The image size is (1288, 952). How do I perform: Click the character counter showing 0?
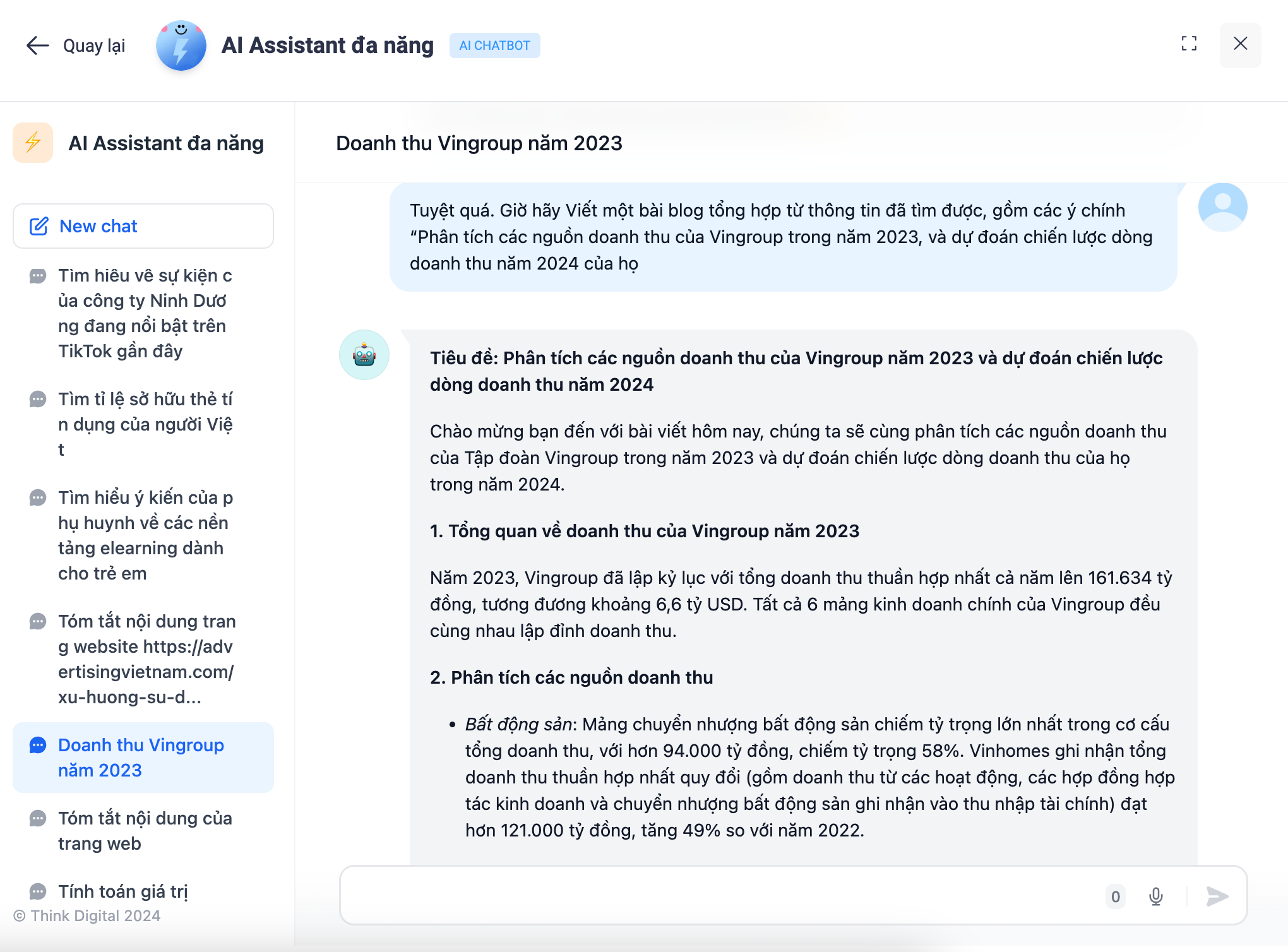pos(1116,896)
